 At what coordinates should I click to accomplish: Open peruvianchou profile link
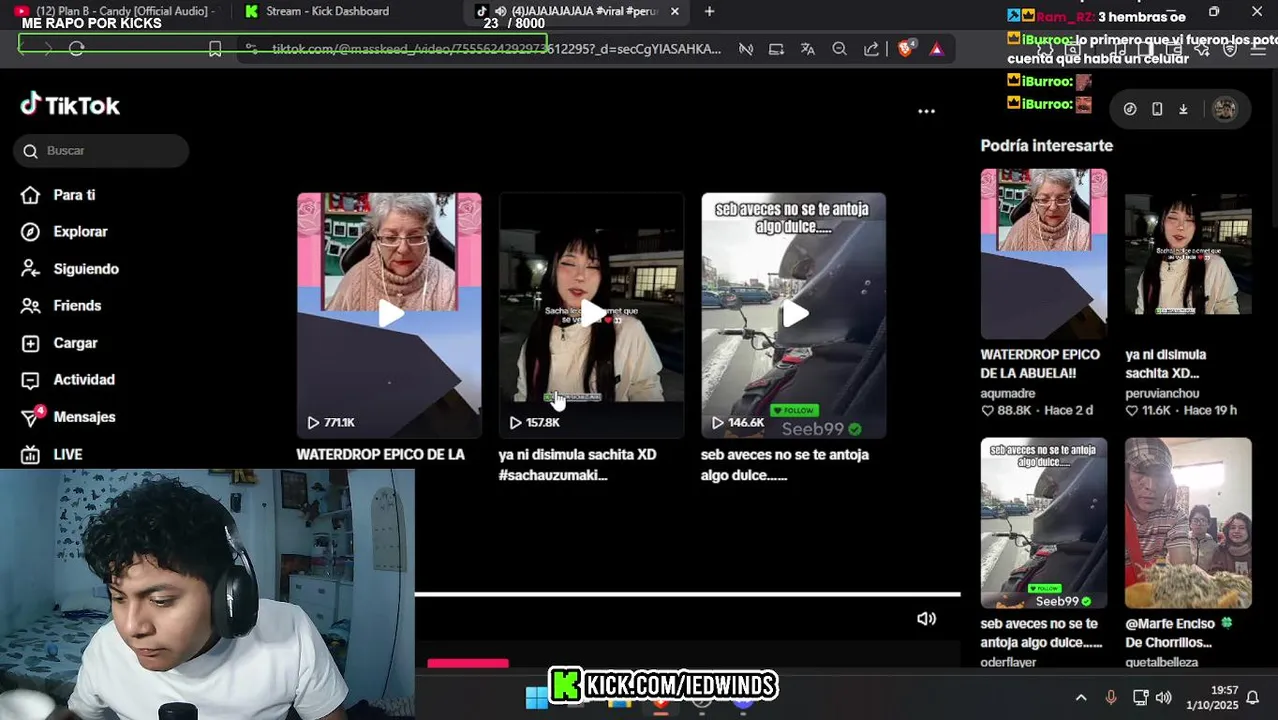click(x=1162, y=393)
